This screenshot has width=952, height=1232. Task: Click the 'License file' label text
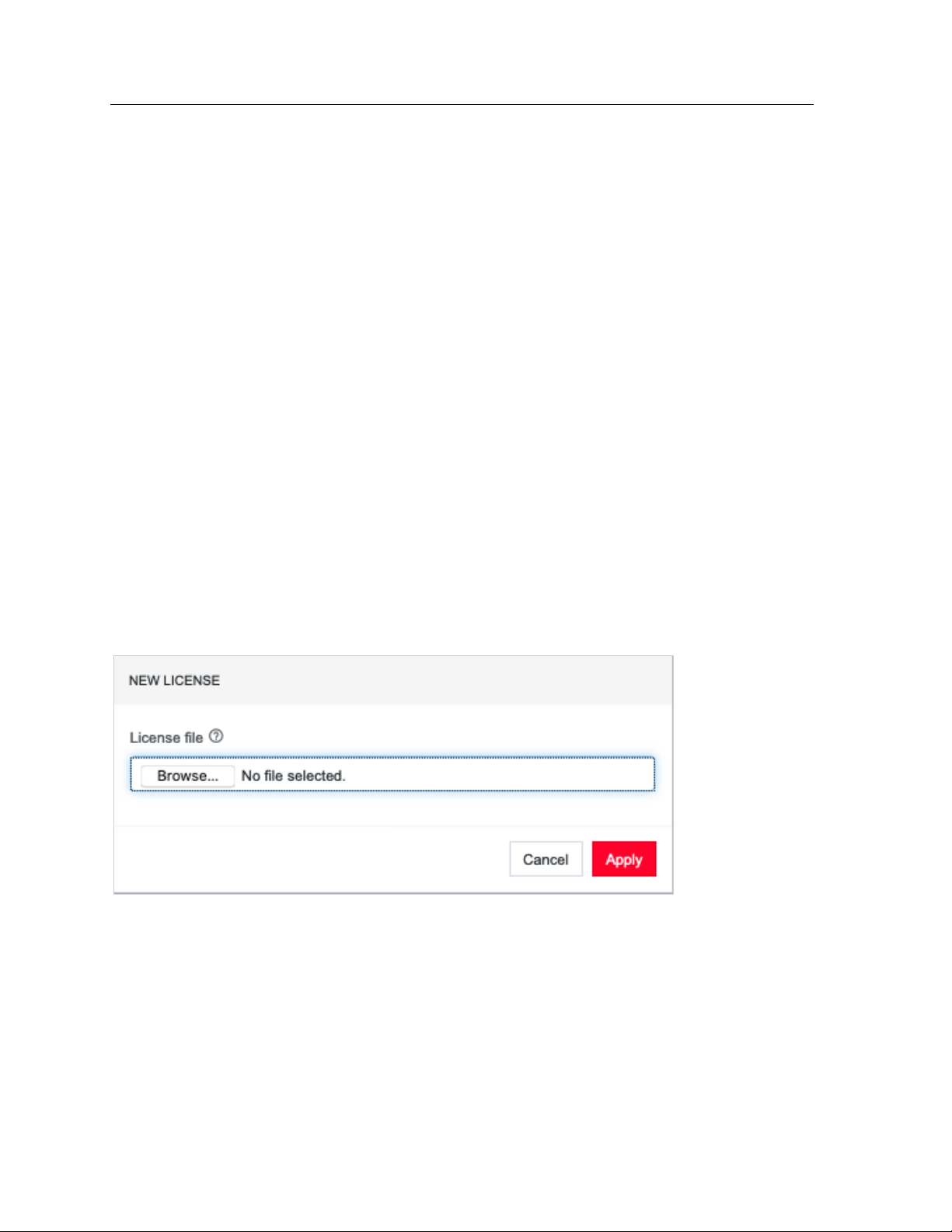point(166,738)
